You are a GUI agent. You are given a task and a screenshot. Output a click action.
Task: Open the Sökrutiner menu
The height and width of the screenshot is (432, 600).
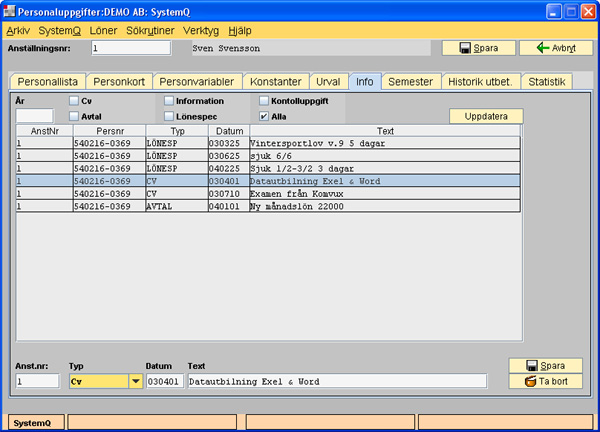click(148, 31)
